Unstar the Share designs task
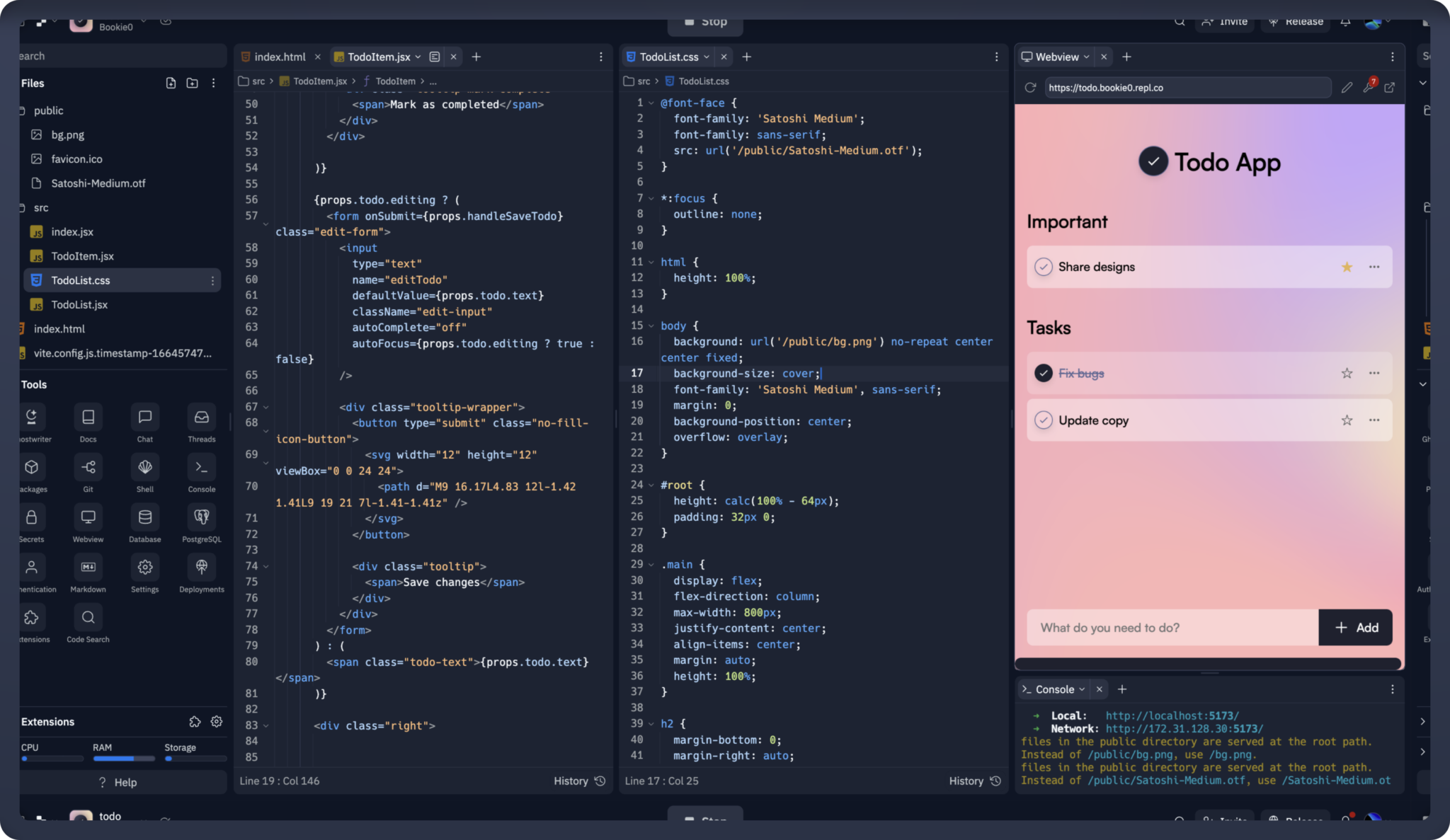Screen dimensions: 1450x840 click(x=1347, y=267)
